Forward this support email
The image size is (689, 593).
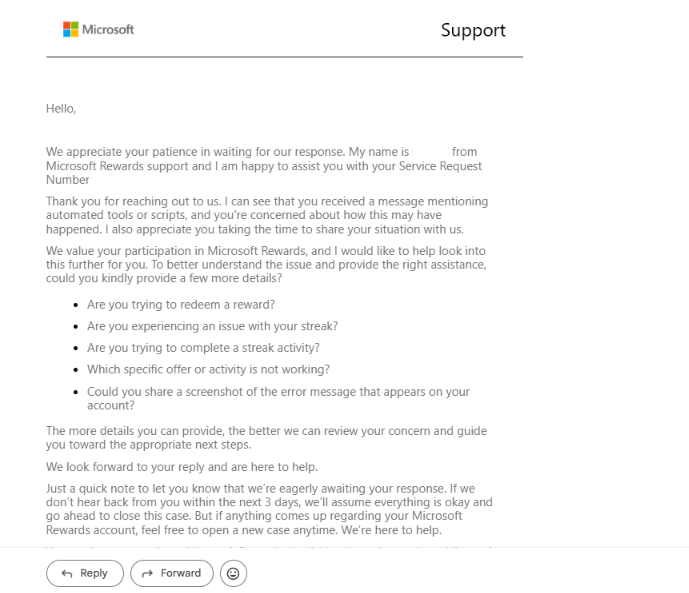(172, 573)
